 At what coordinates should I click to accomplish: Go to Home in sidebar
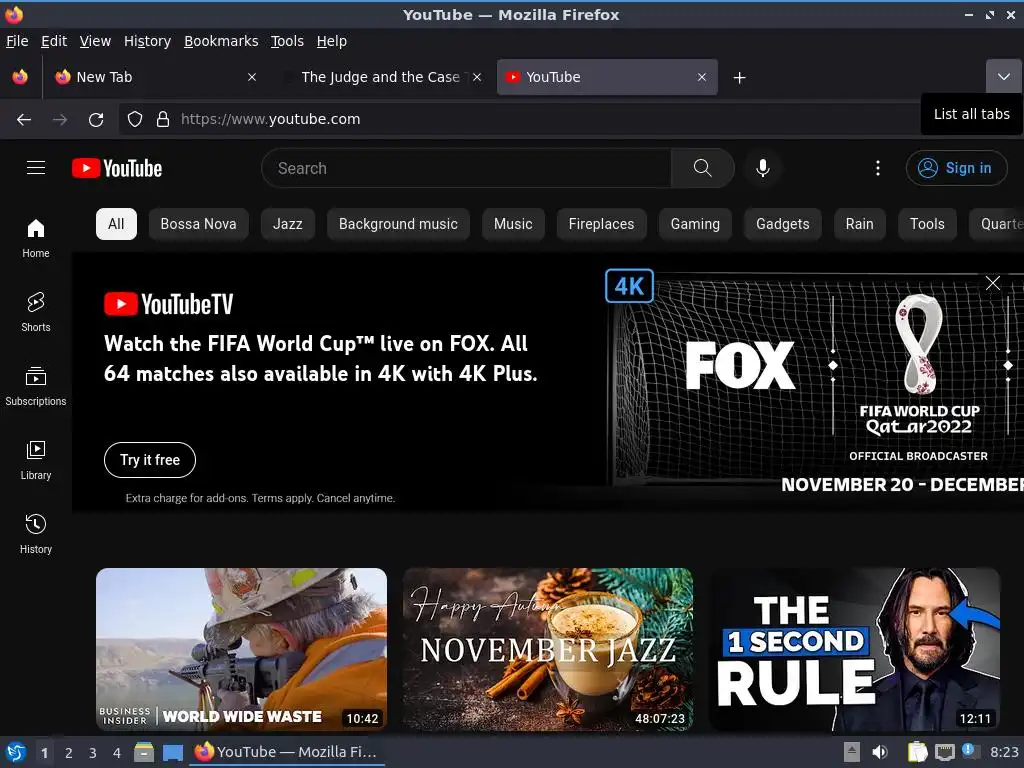click(36, 238)
